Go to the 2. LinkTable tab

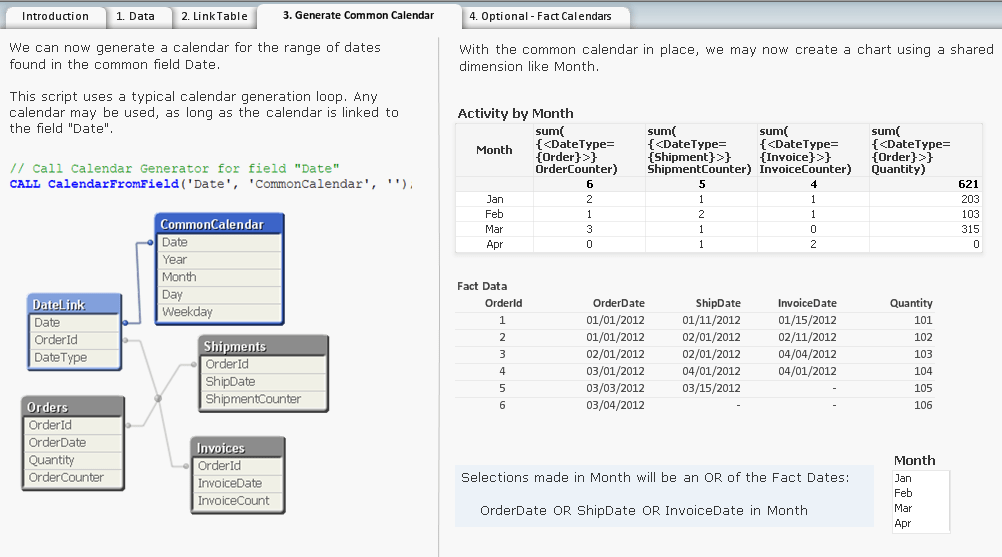coord(214,17)
